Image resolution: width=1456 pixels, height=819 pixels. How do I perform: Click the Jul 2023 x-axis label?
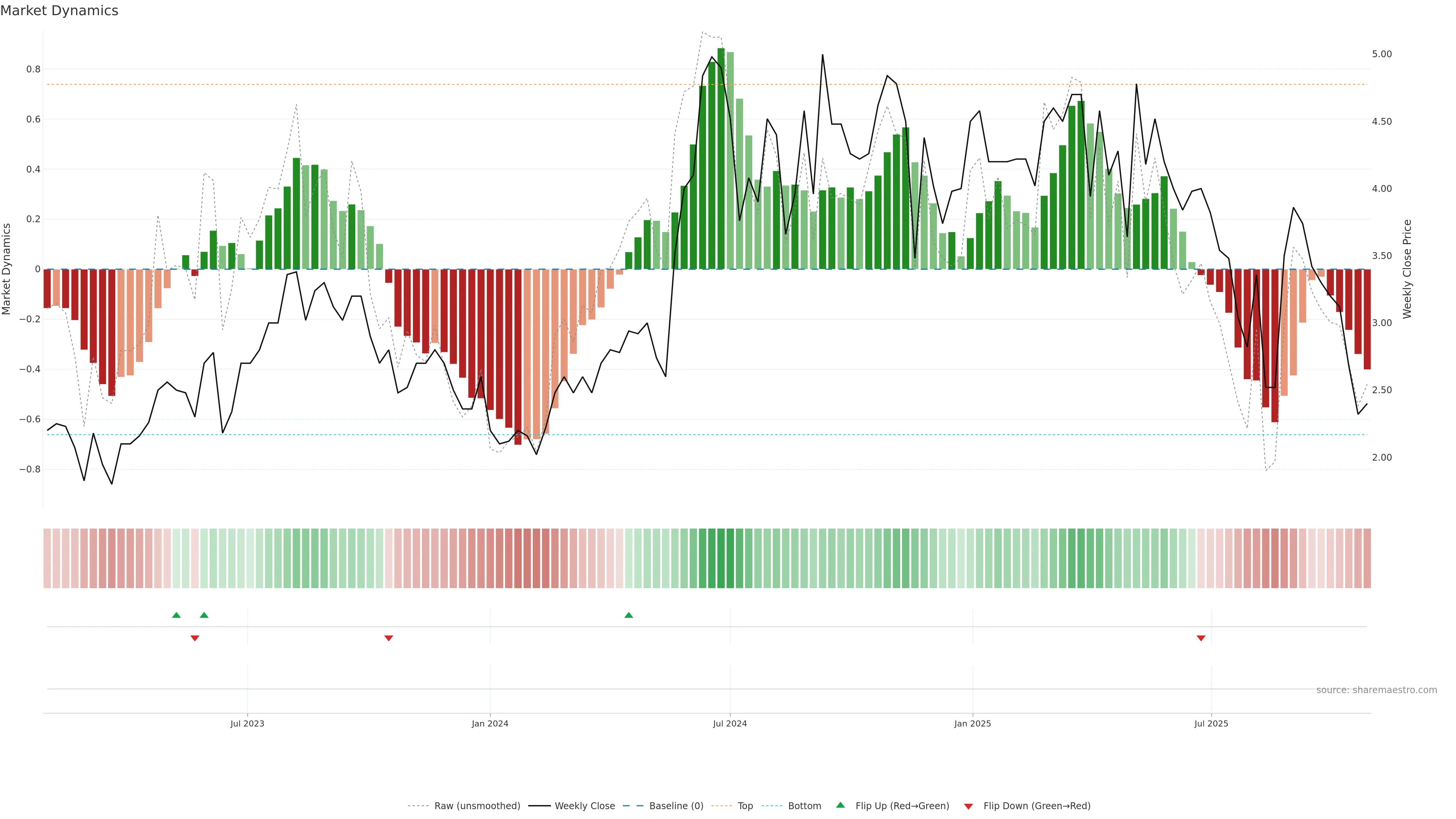coord(247,723)
